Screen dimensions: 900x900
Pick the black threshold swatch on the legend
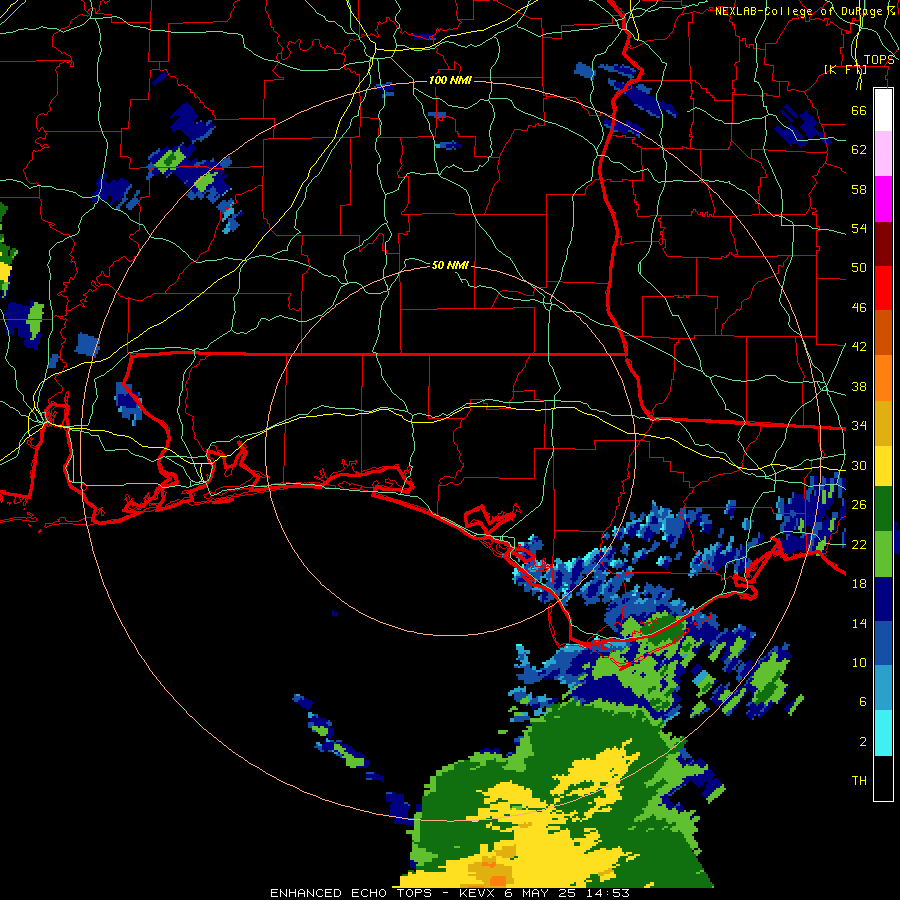point(883,778)
